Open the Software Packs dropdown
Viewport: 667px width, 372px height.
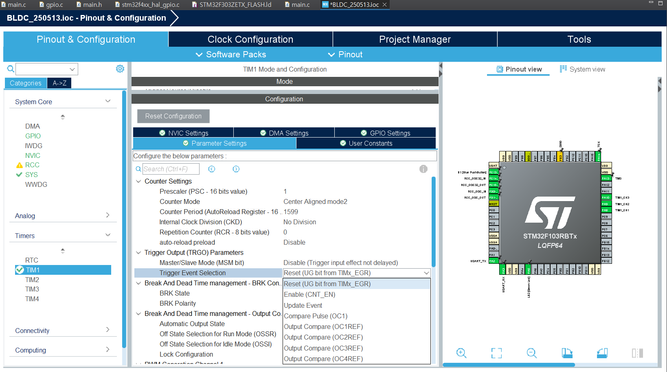[231, 54]
